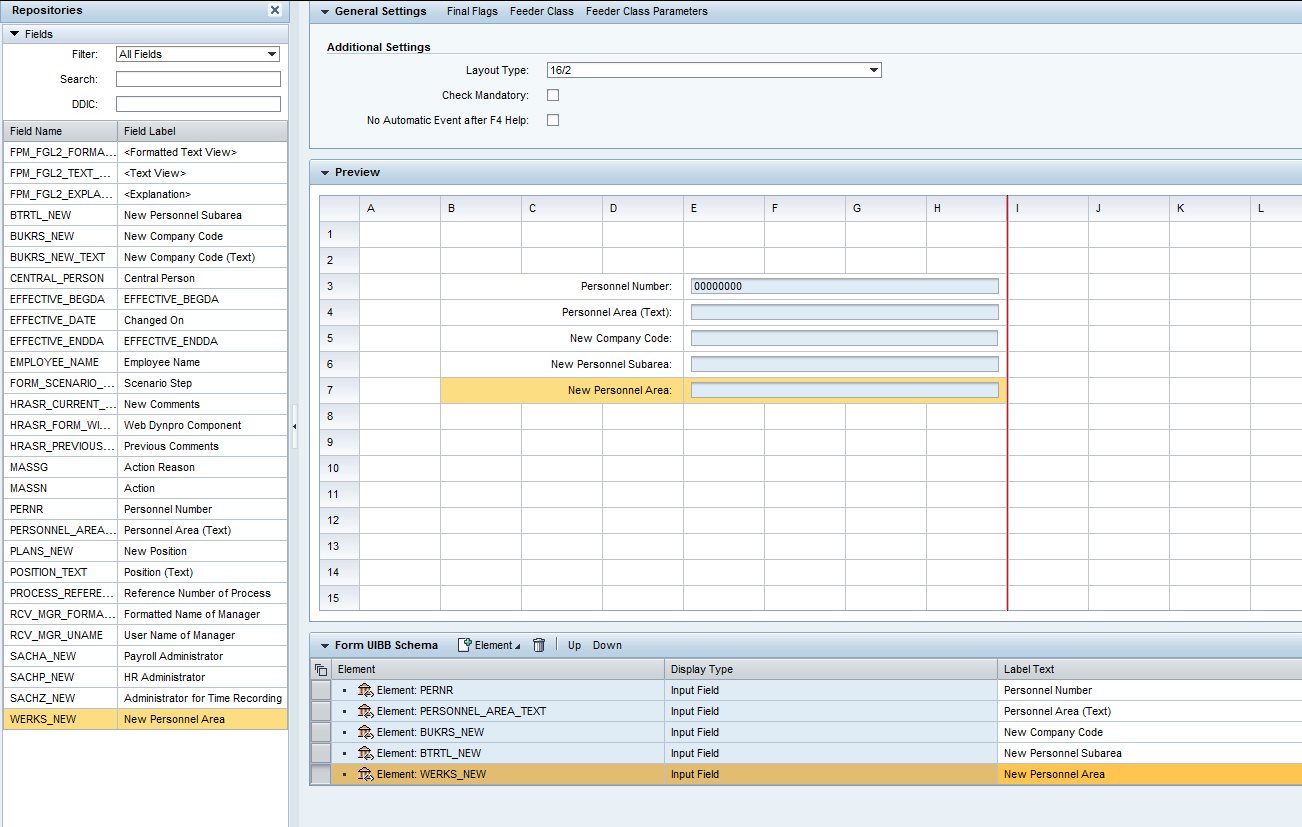Viewport: 1302px width, 827px height.
Task: Select the row selector for Element: BUKRS_NEW
Action: [x=321, y=732]
